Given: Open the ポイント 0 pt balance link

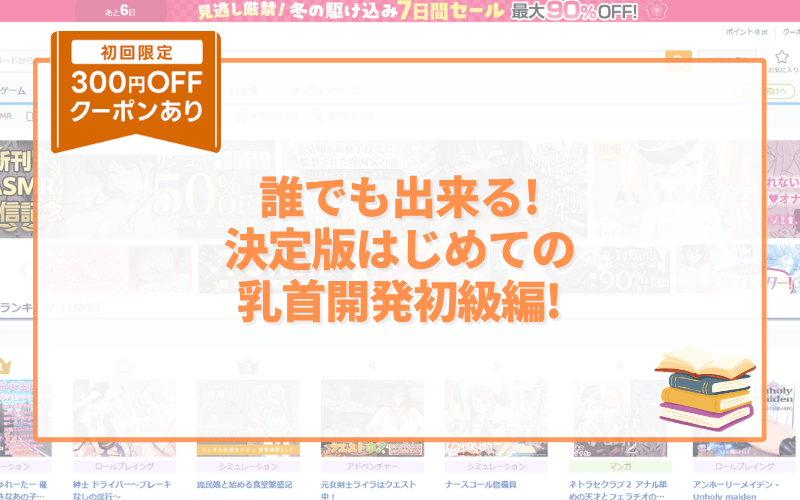Looking at the screenshot, I should click(x=746, y=32).
